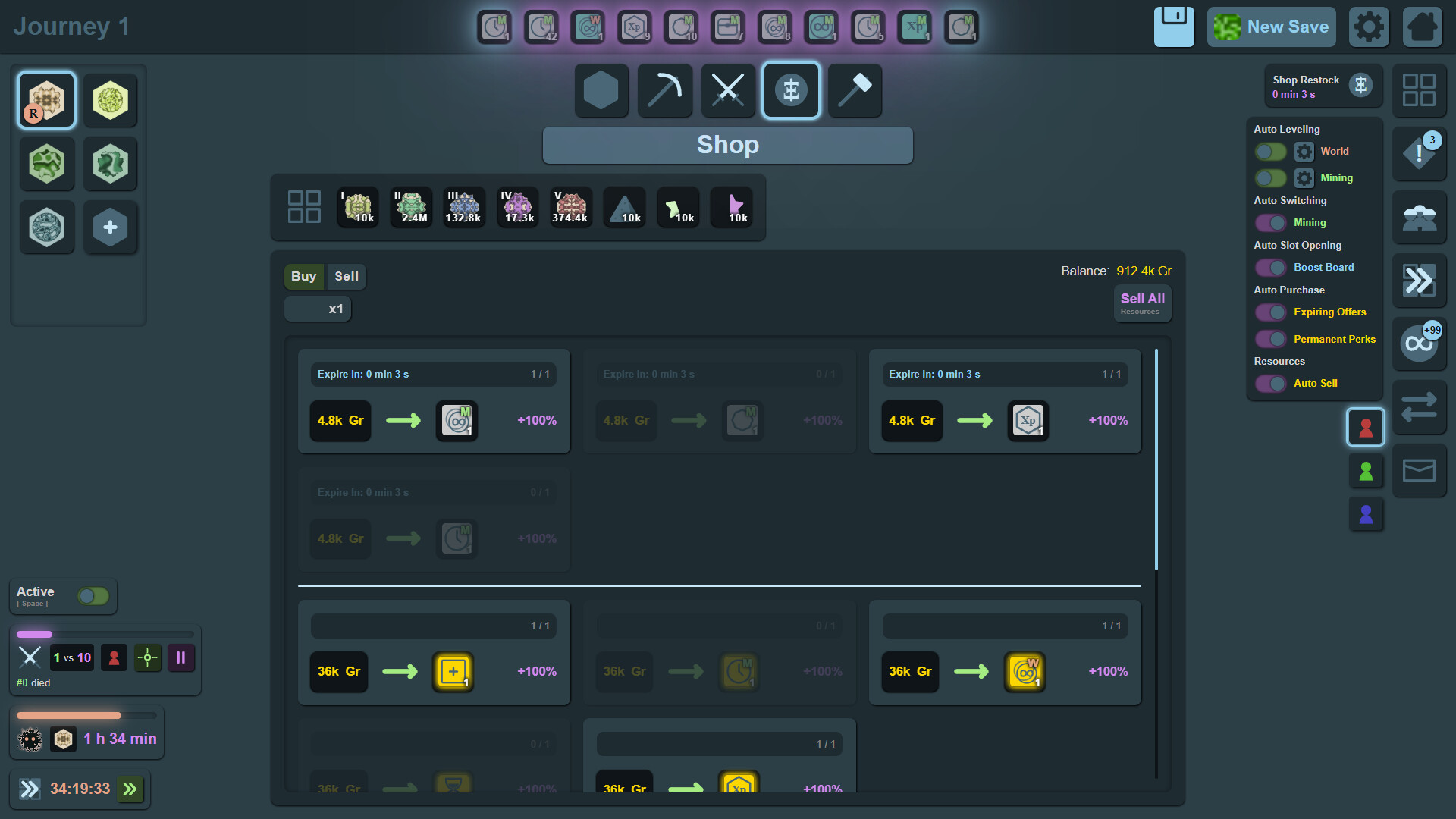The image size is (1456, 819).
Task: Open the mail envelope panel
Action: 1420,470
